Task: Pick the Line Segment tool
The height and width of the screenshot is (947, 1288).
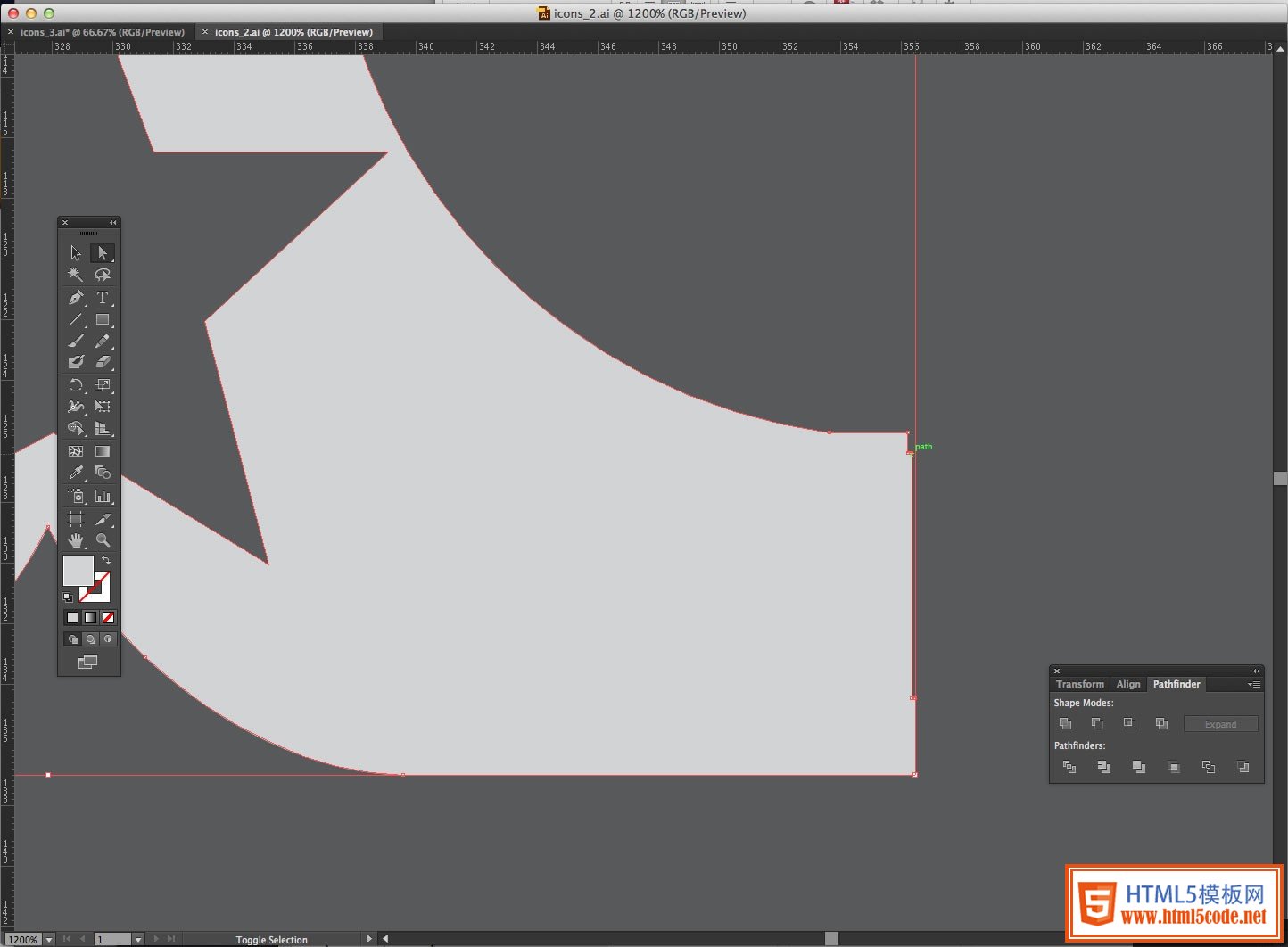Action: tap(76, 319)
